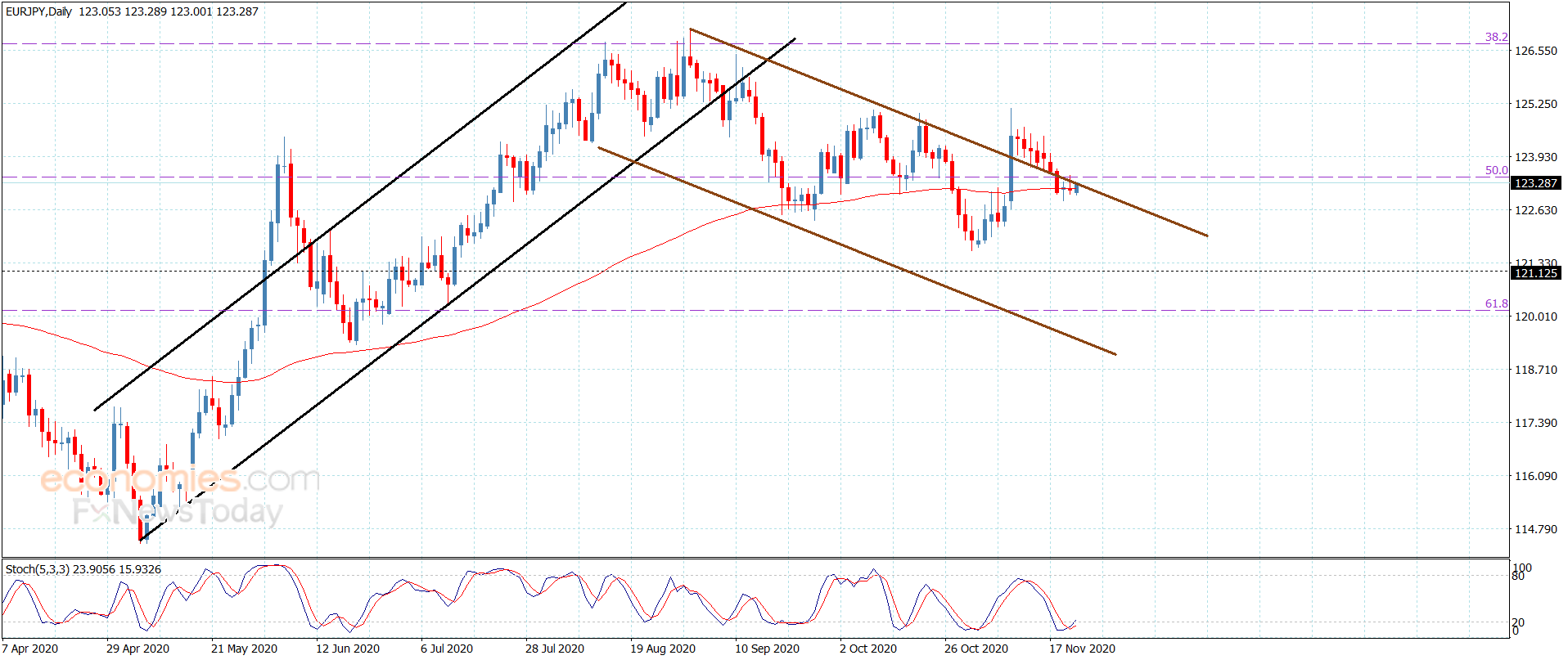Click the 125.250 price axis label
The image size is (1568, 660).
[x=1536, y=104]
